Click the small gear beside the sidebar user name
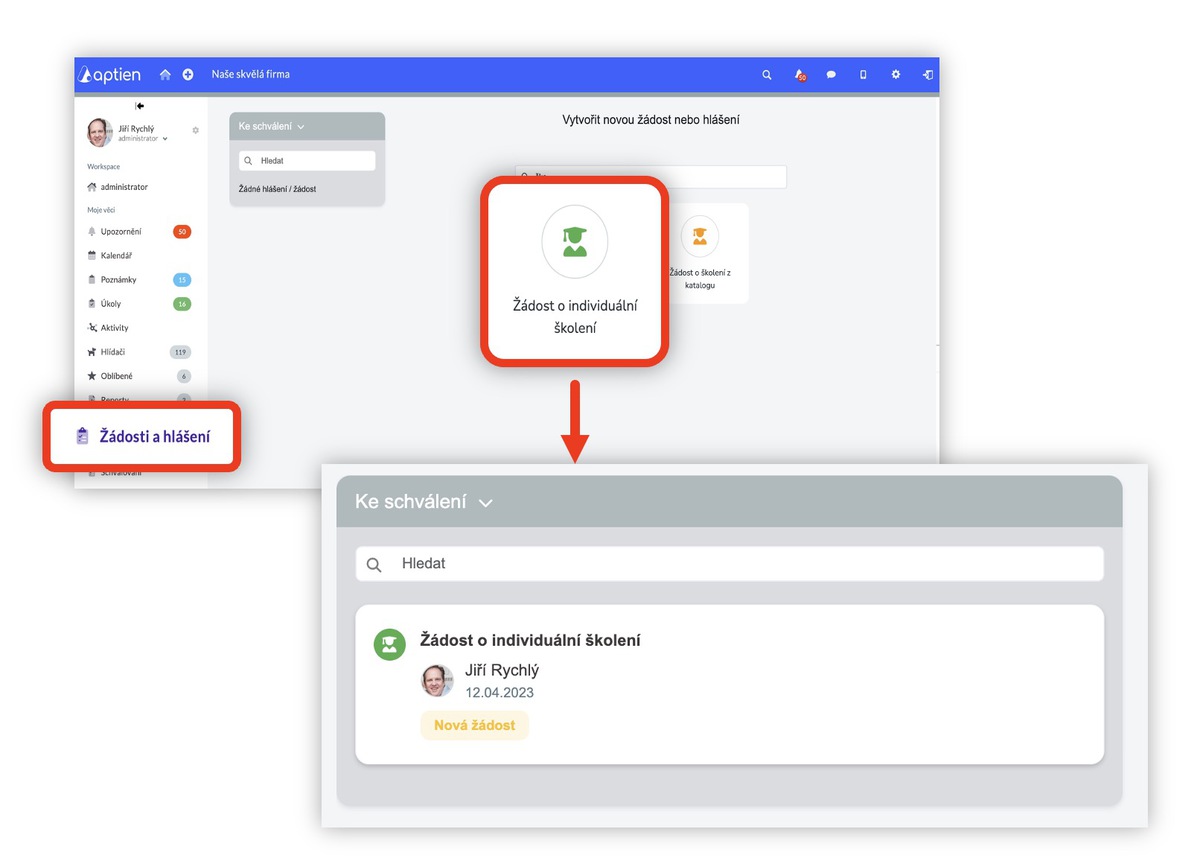 195,130
